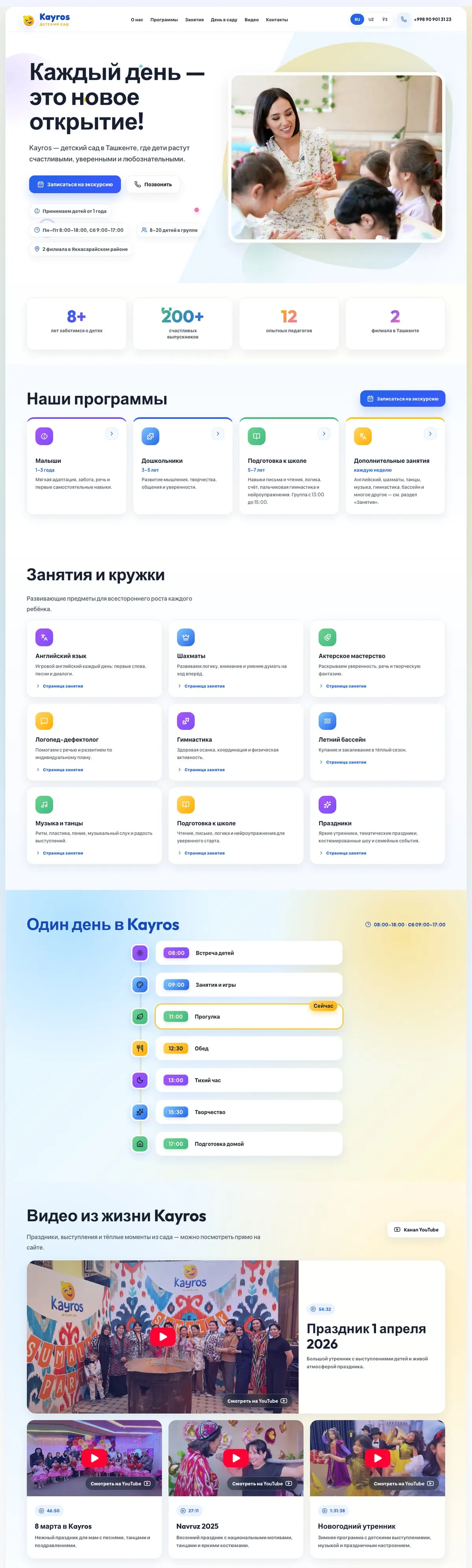
Task: Click the Логопед-дефектолог chat icon
Action: [x=44, y=721]
